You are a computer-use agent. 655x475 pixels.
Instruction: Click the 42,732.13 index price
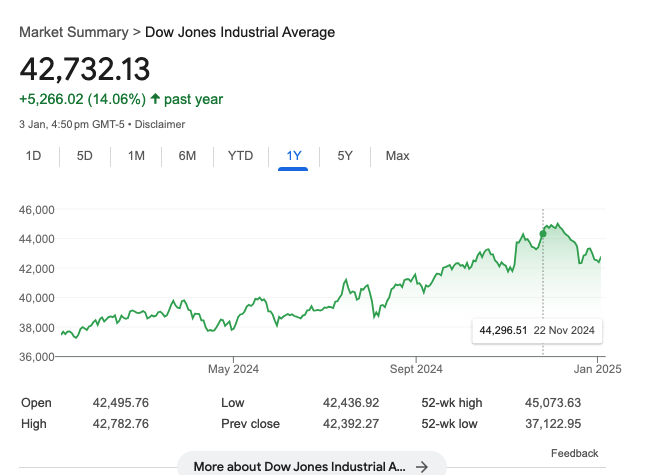click(x=85, y=68)
